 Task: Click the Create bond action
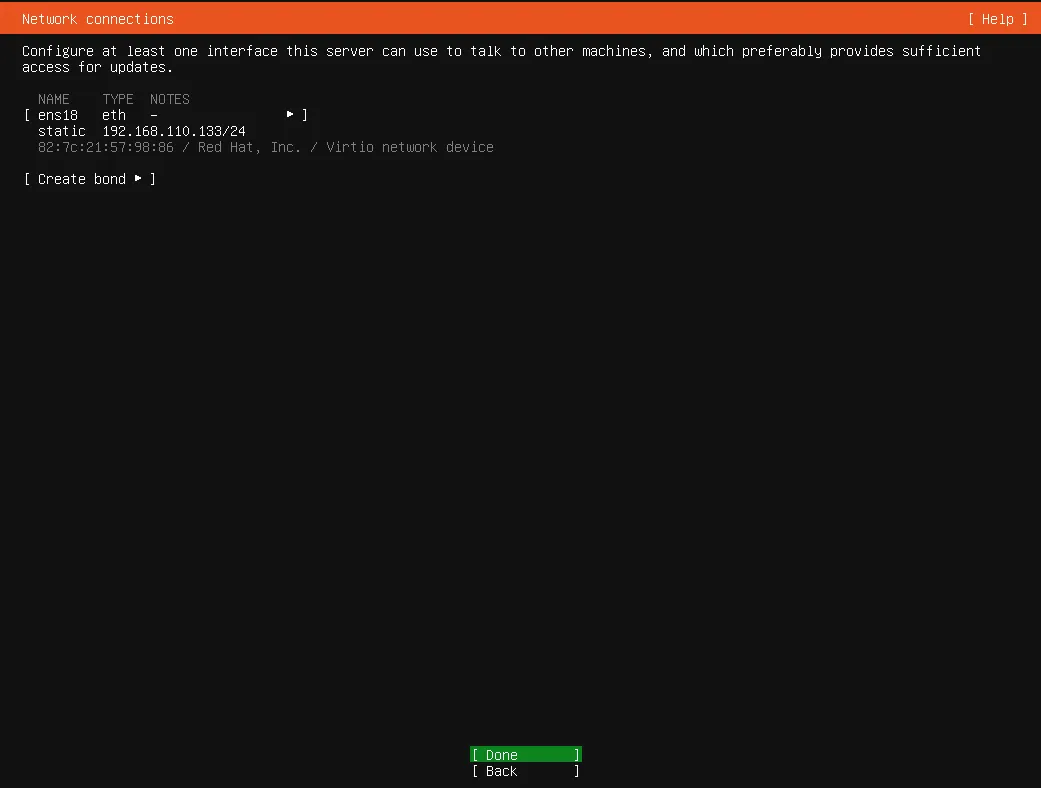coord(83,178)
